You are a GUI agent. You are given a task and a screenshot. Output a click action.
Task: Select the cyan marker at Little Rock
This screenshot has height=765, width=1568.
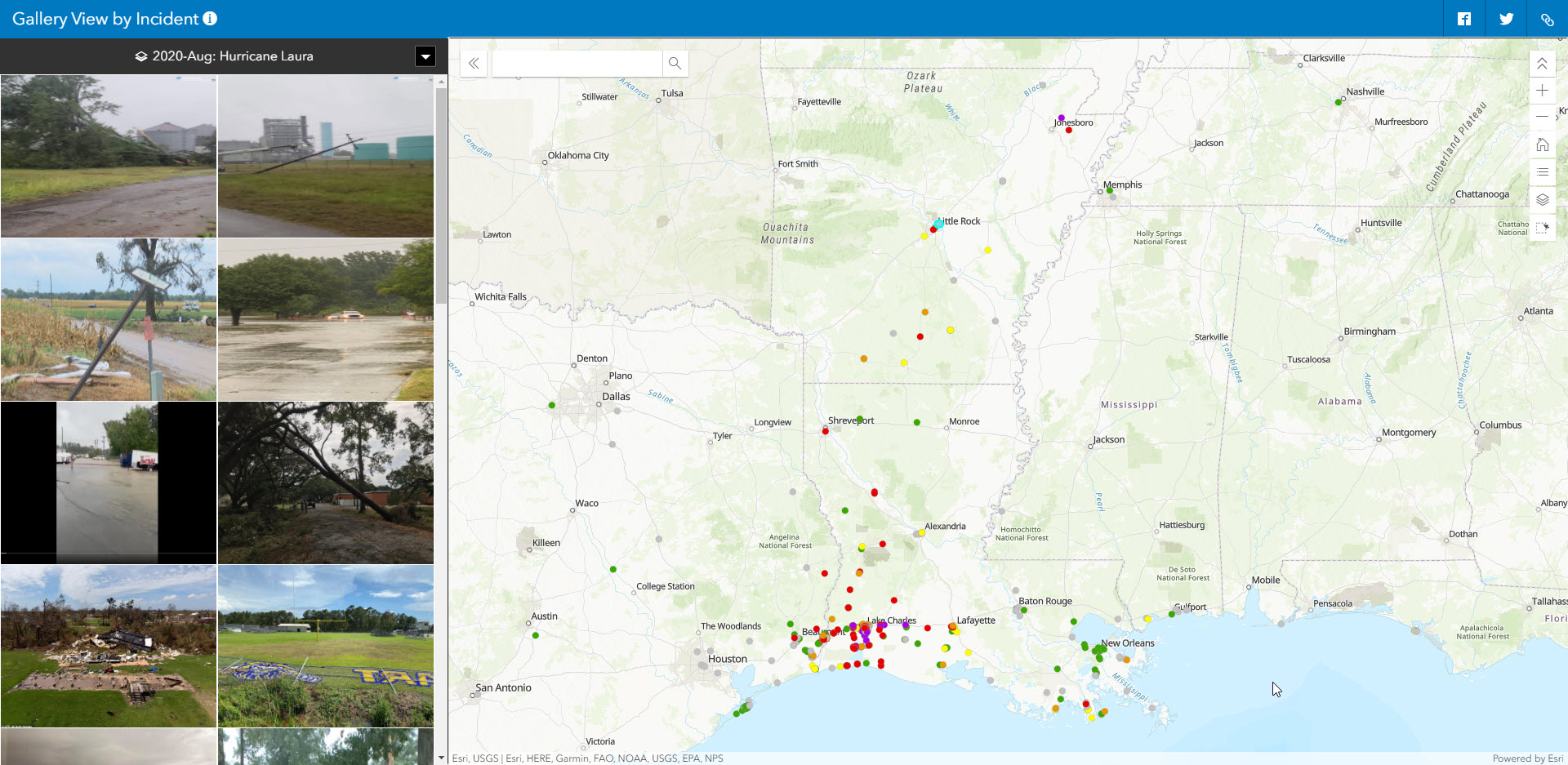coord(938,224)
